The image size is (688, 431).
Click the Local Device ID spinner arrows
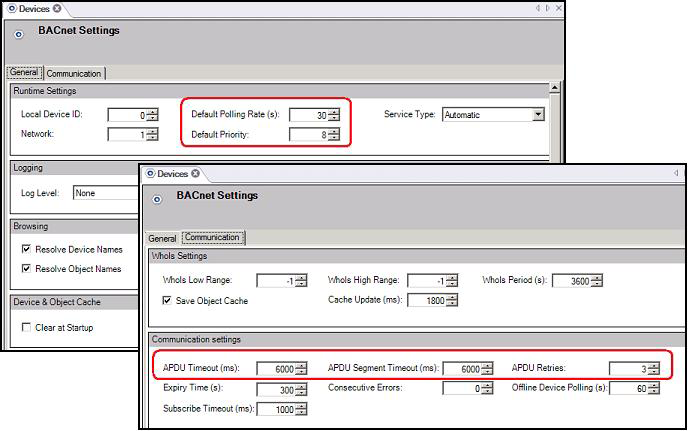(x=152, y=115)
